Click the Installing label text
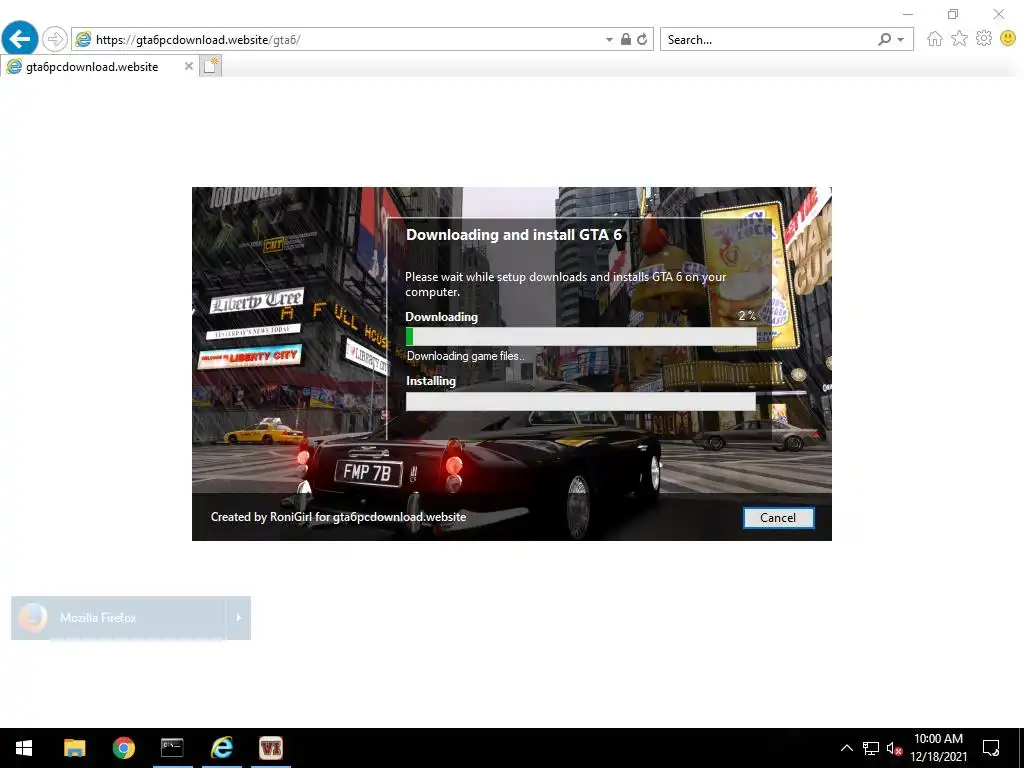The height and width of the screenshot is (768, 1024). click(431, 381)
